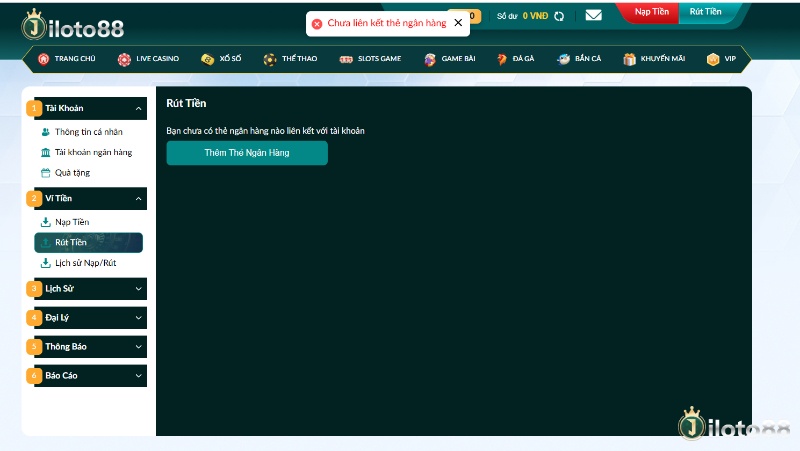This screenshot has width=800, height=451.
Task: Open Quà tặng gifts page
Action: [72, 173]
